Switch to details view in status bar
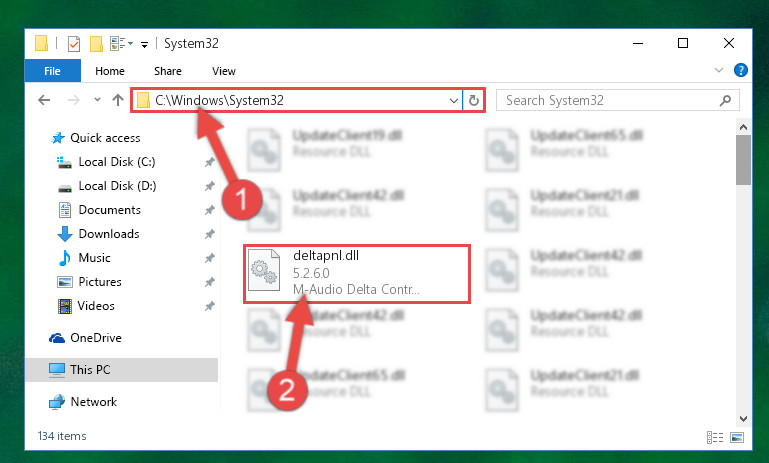 [x=715, y=437]
